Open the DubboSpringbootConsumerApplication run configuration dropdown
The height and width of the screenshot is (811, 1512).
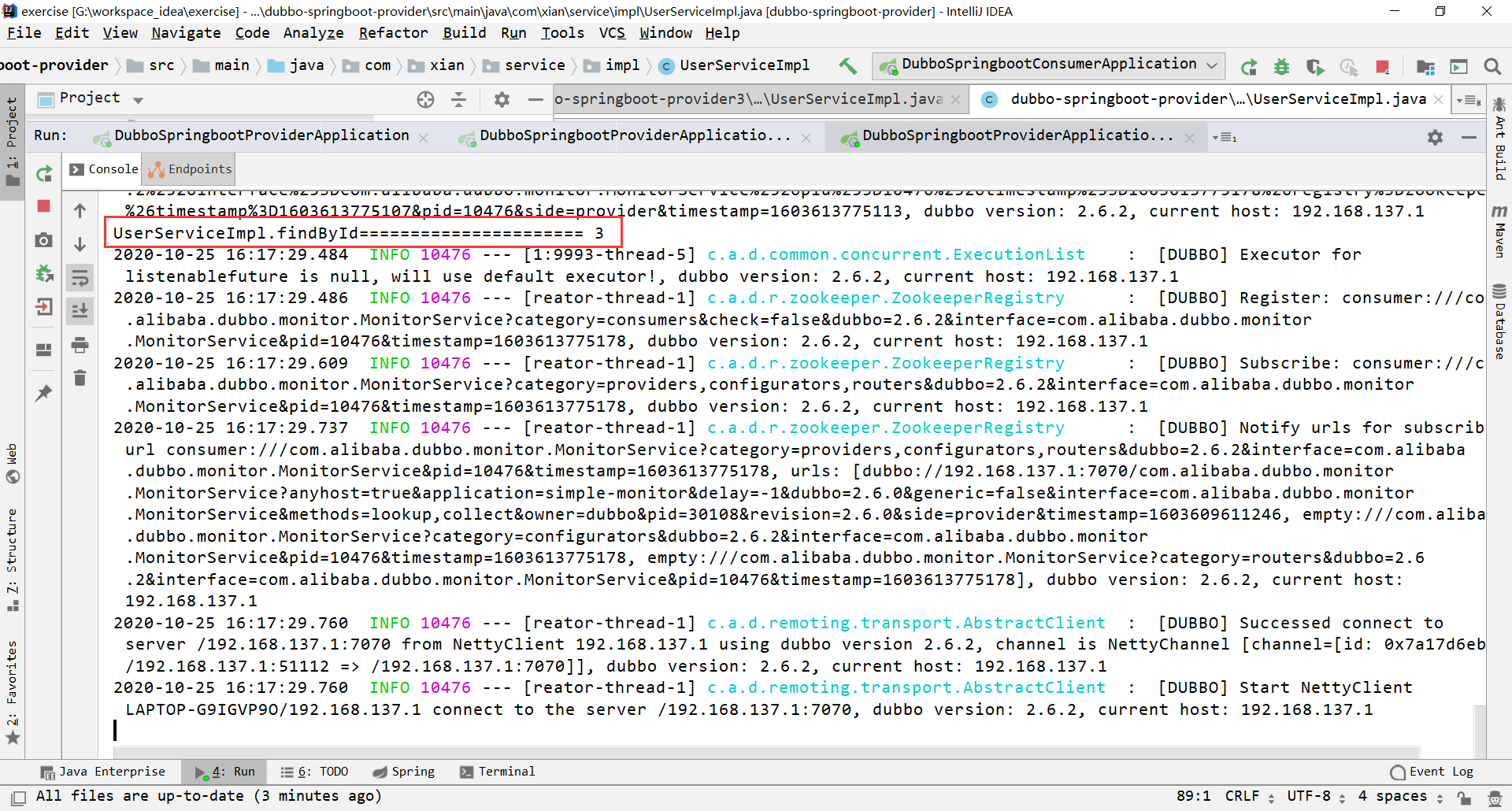(1049, 65)
